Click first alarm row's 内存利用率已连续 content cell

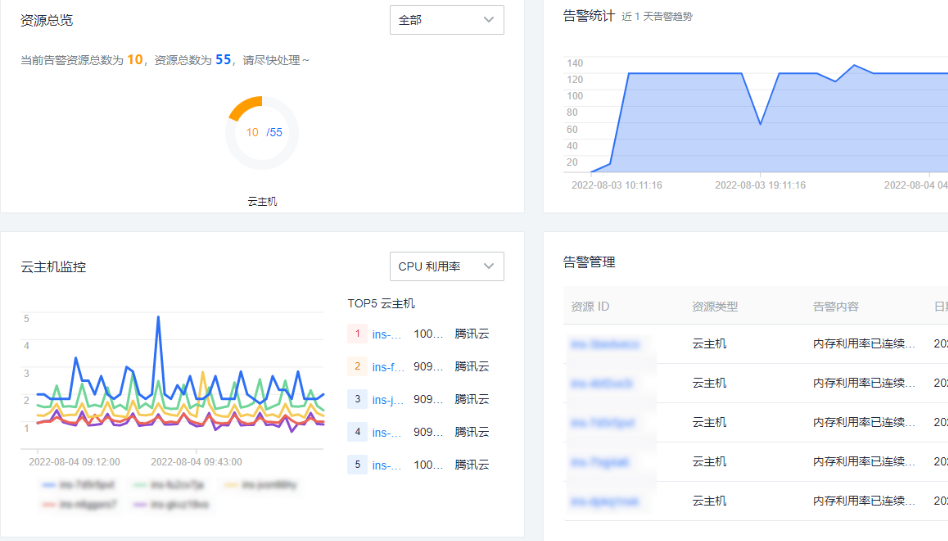(864, 344)
